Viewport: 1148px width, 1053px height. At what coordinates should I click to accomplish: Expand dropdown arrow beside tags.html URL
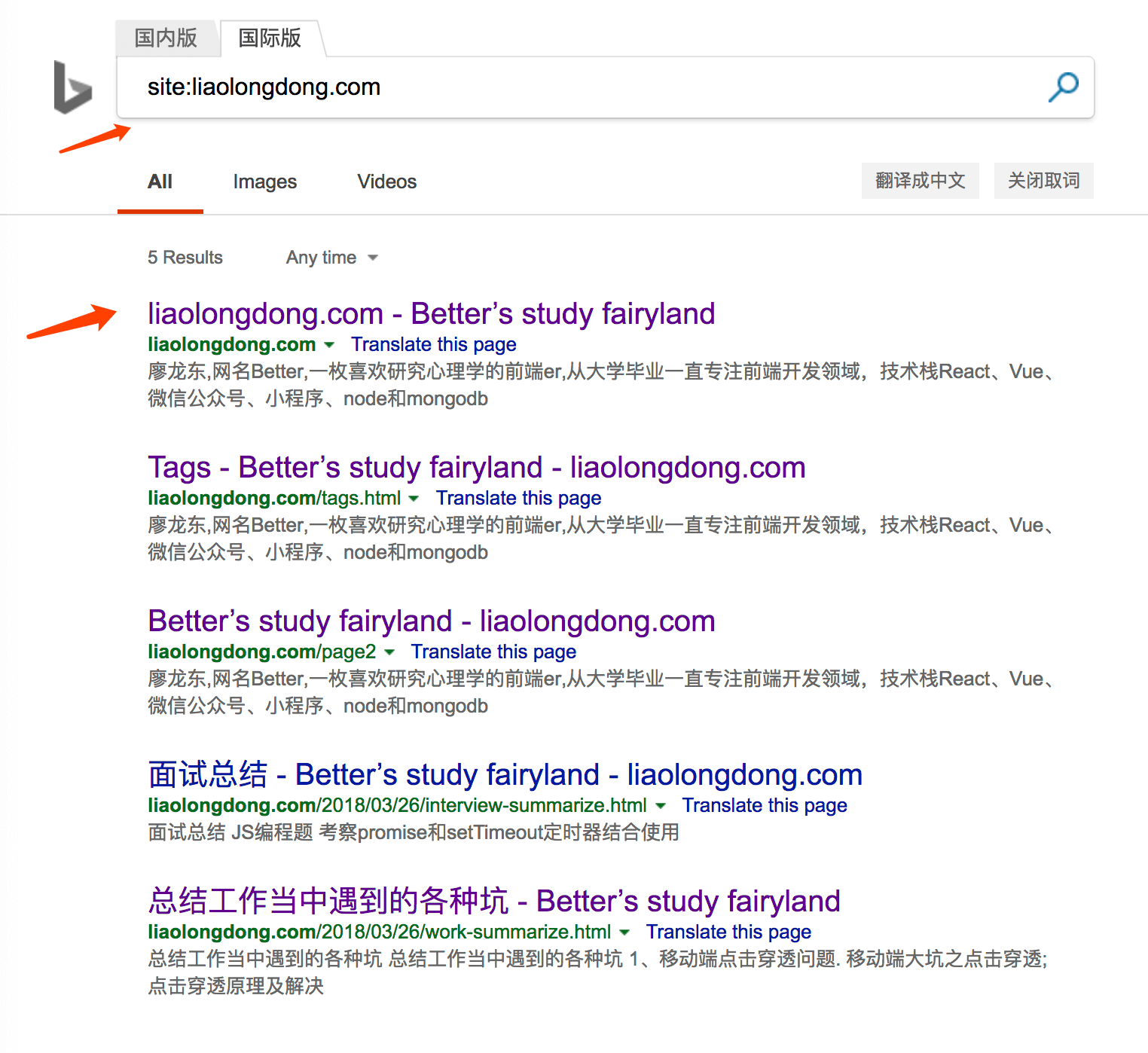414,499
